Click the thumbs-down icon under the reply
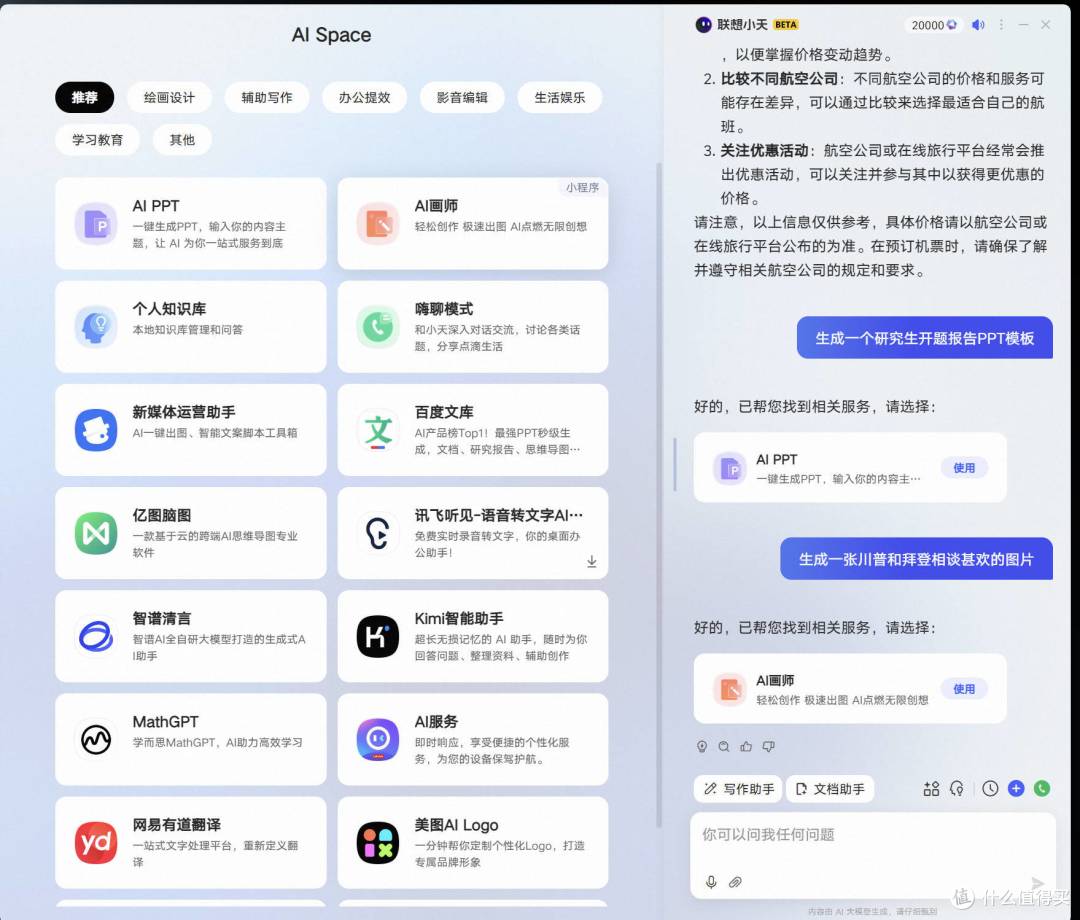The height and width of the screenshot is (920, 1080). (x=769, y=746)
